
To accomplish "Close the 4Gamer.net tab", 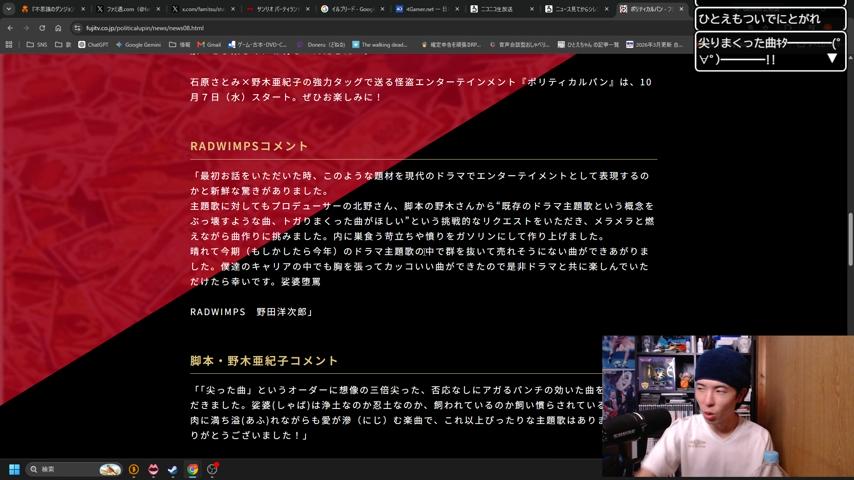I will (457, 9).
